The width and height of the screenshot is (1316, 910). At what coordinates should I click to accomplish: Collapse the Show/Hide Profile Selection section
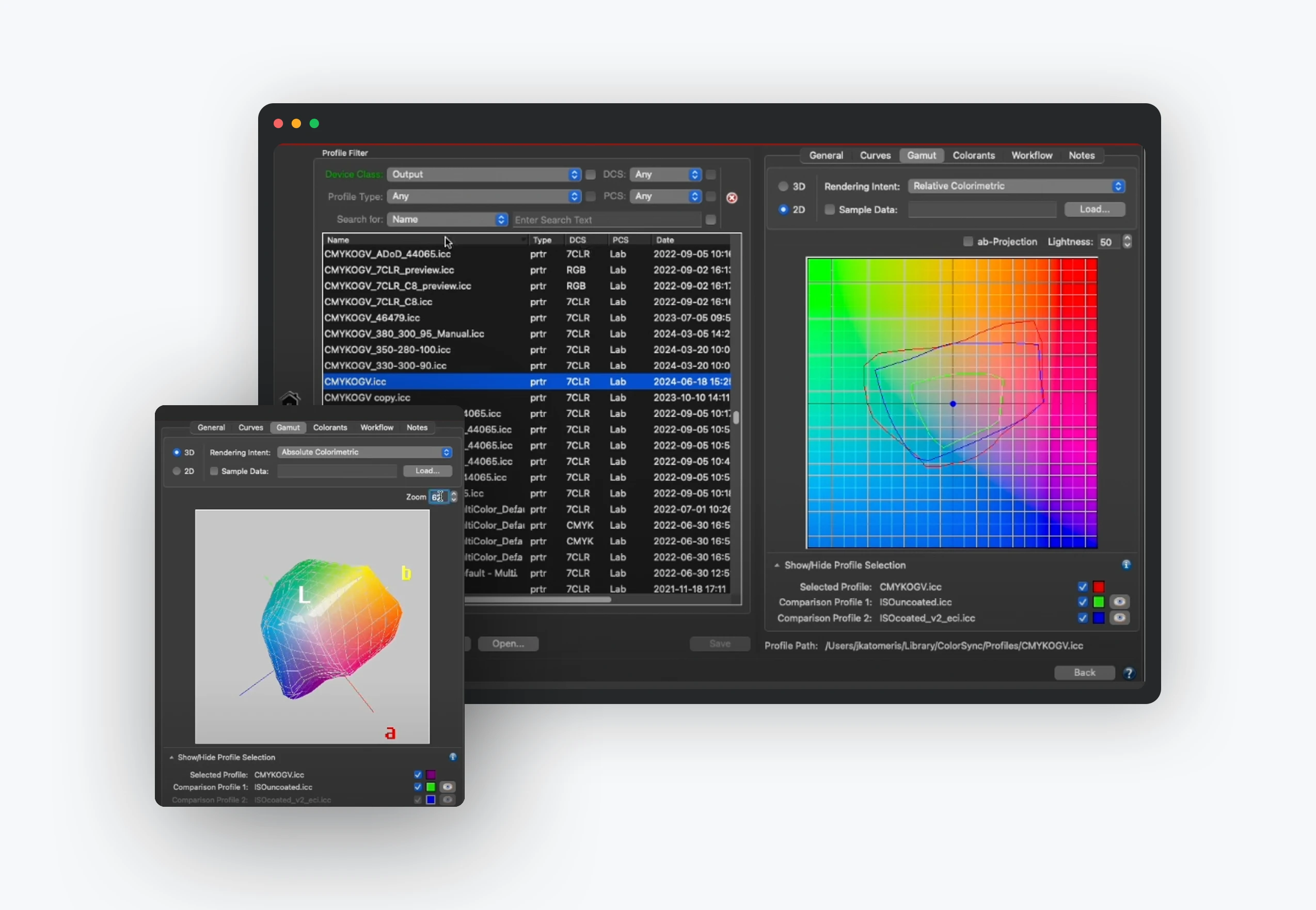pos(776,566)
